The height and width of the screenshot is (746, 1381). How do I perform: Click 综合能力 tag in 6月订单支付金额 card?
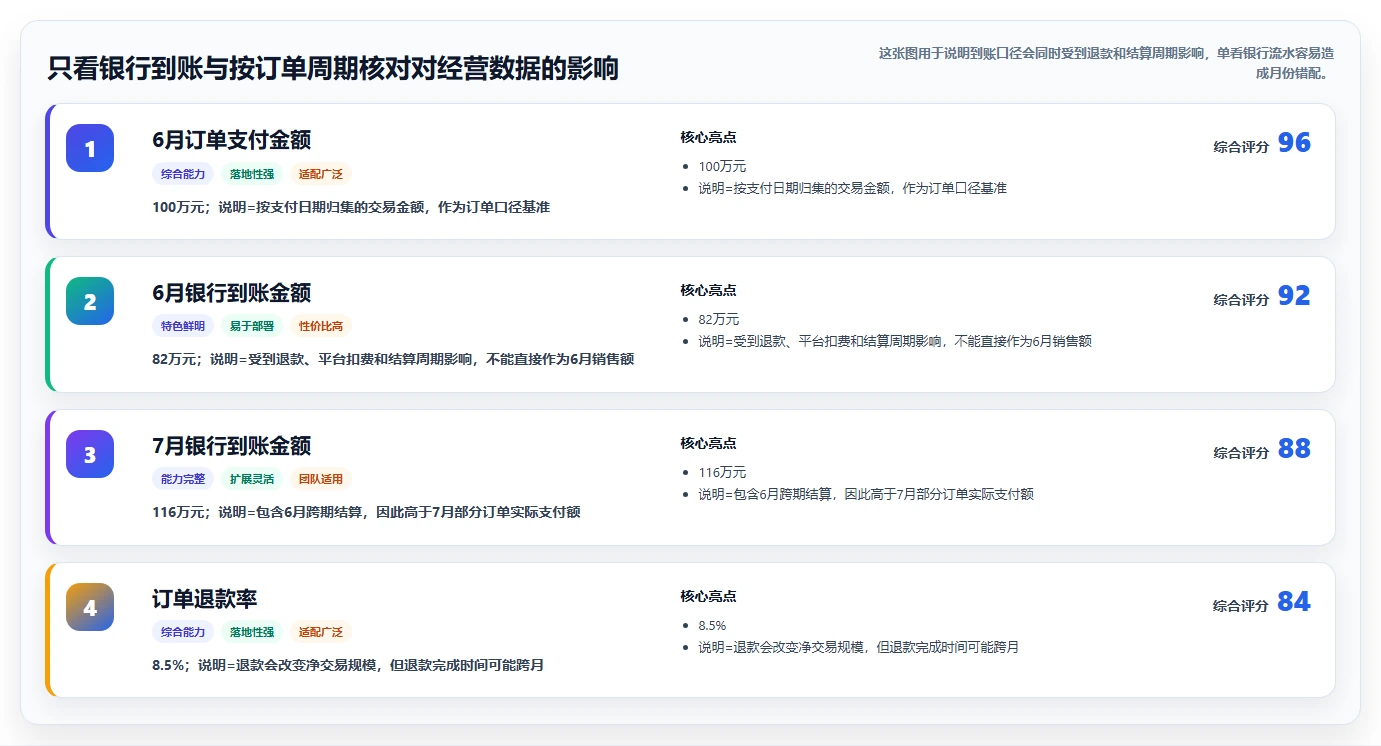(183, 173)
